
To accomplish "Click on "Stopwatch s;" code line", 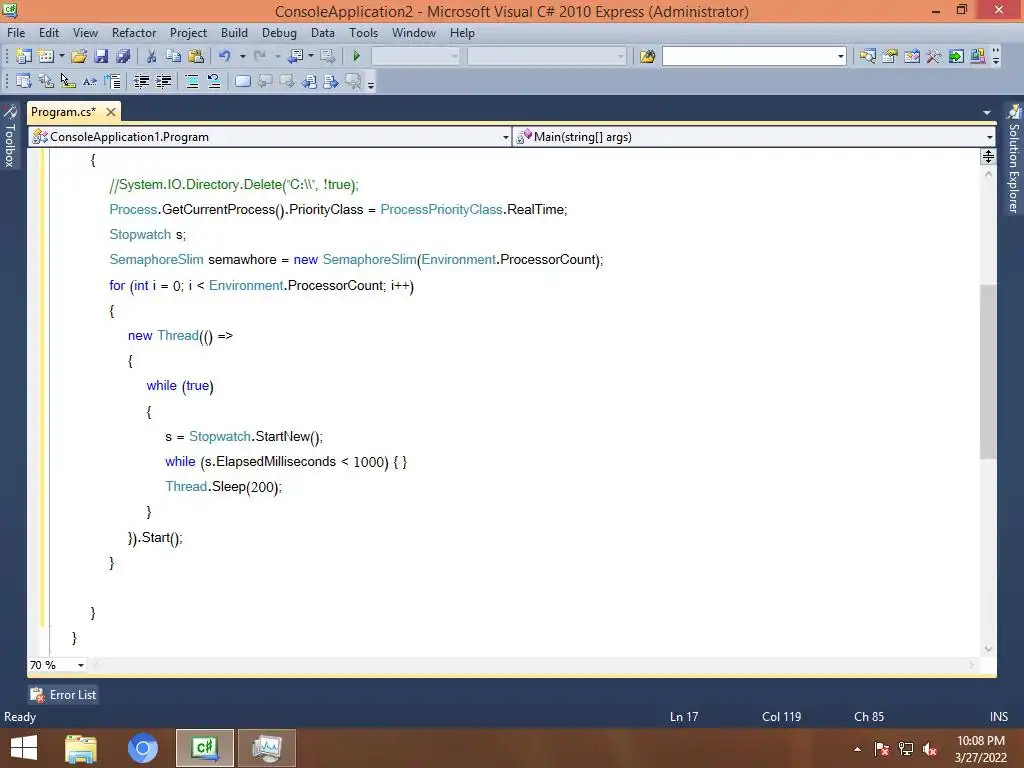I will pyautogui.click(x=148, y=234).
